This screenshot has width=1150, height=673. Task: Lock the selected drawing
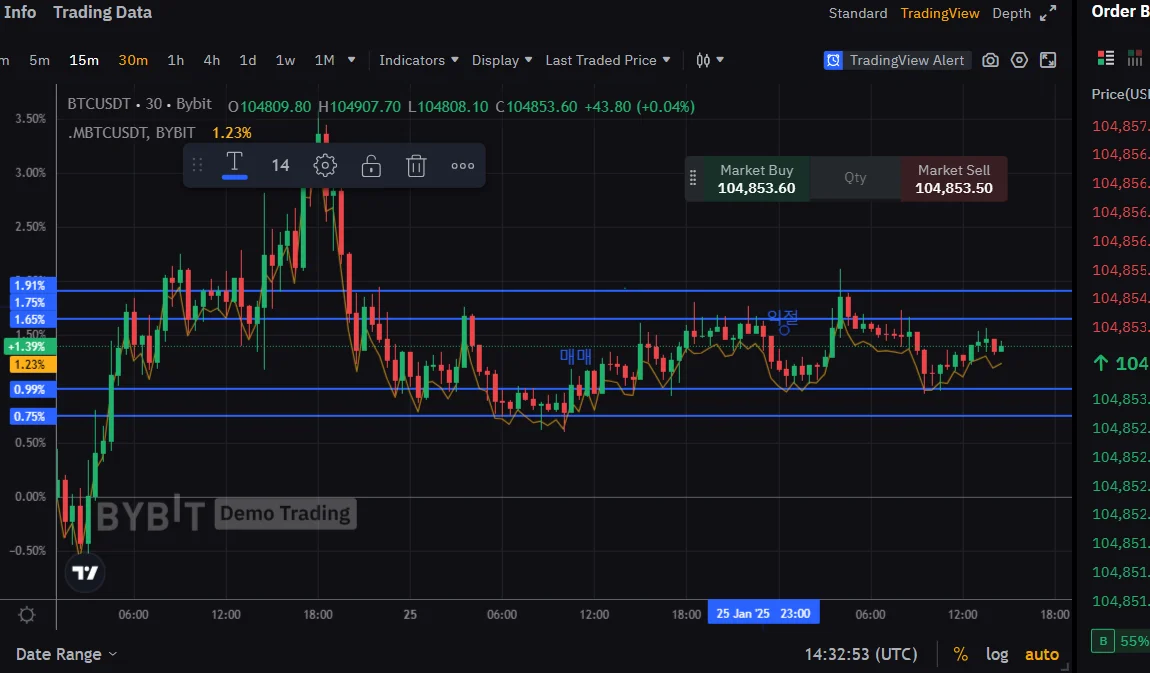[371, 166]
